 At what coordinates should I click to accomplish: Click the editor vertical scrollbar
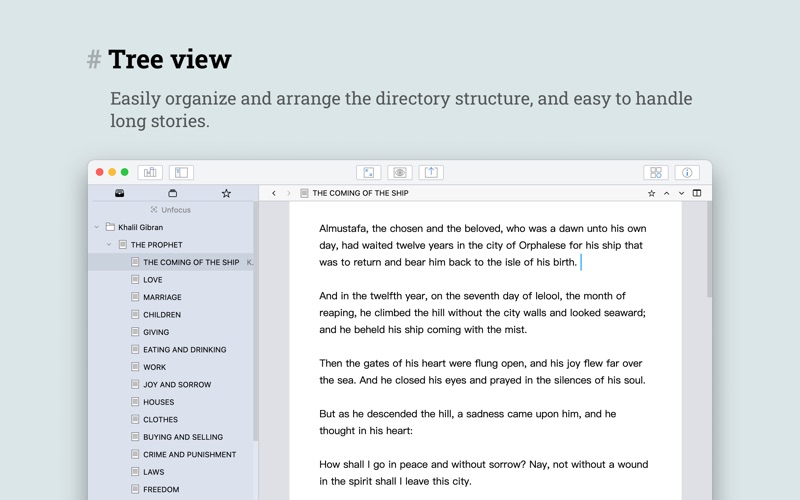pos(709,249)
